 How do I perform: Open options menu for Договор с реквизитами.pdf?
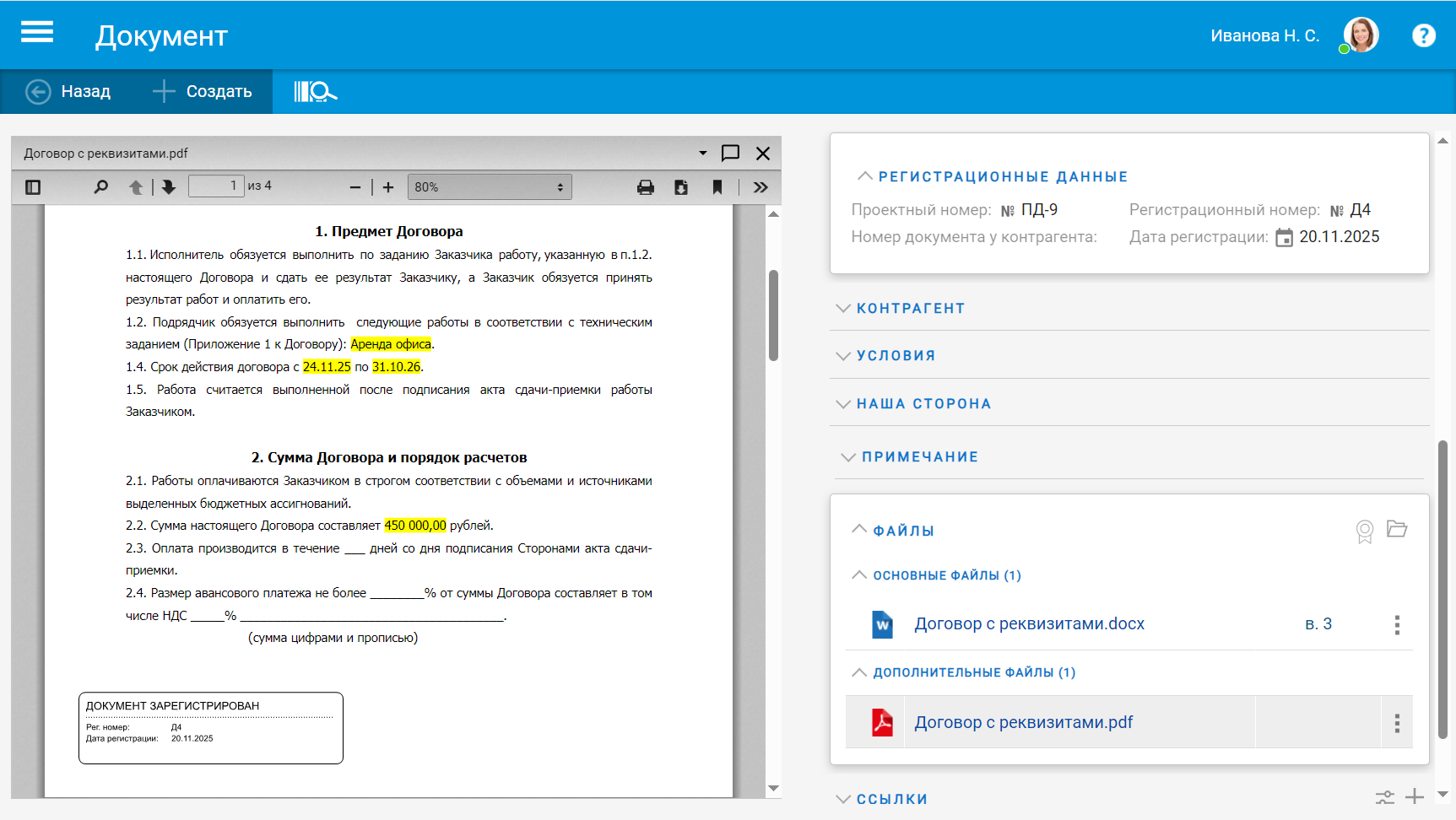click(1397, 723)
